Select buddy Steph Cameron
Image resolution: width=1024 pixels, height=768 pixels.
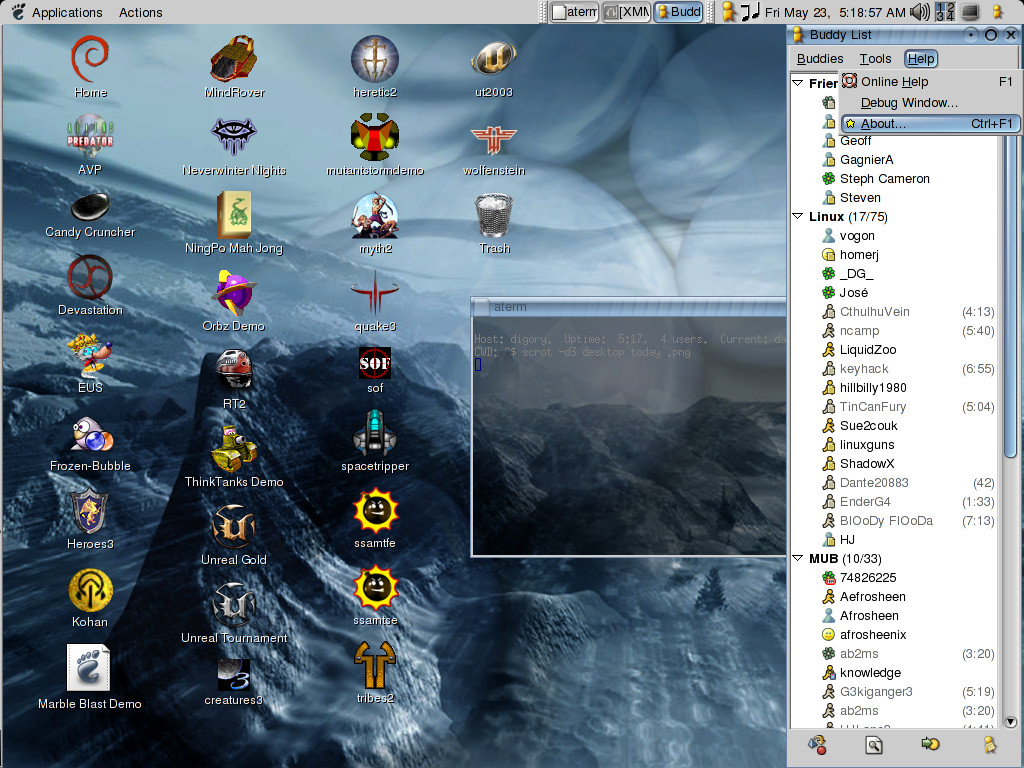click(x=884, y=178)
